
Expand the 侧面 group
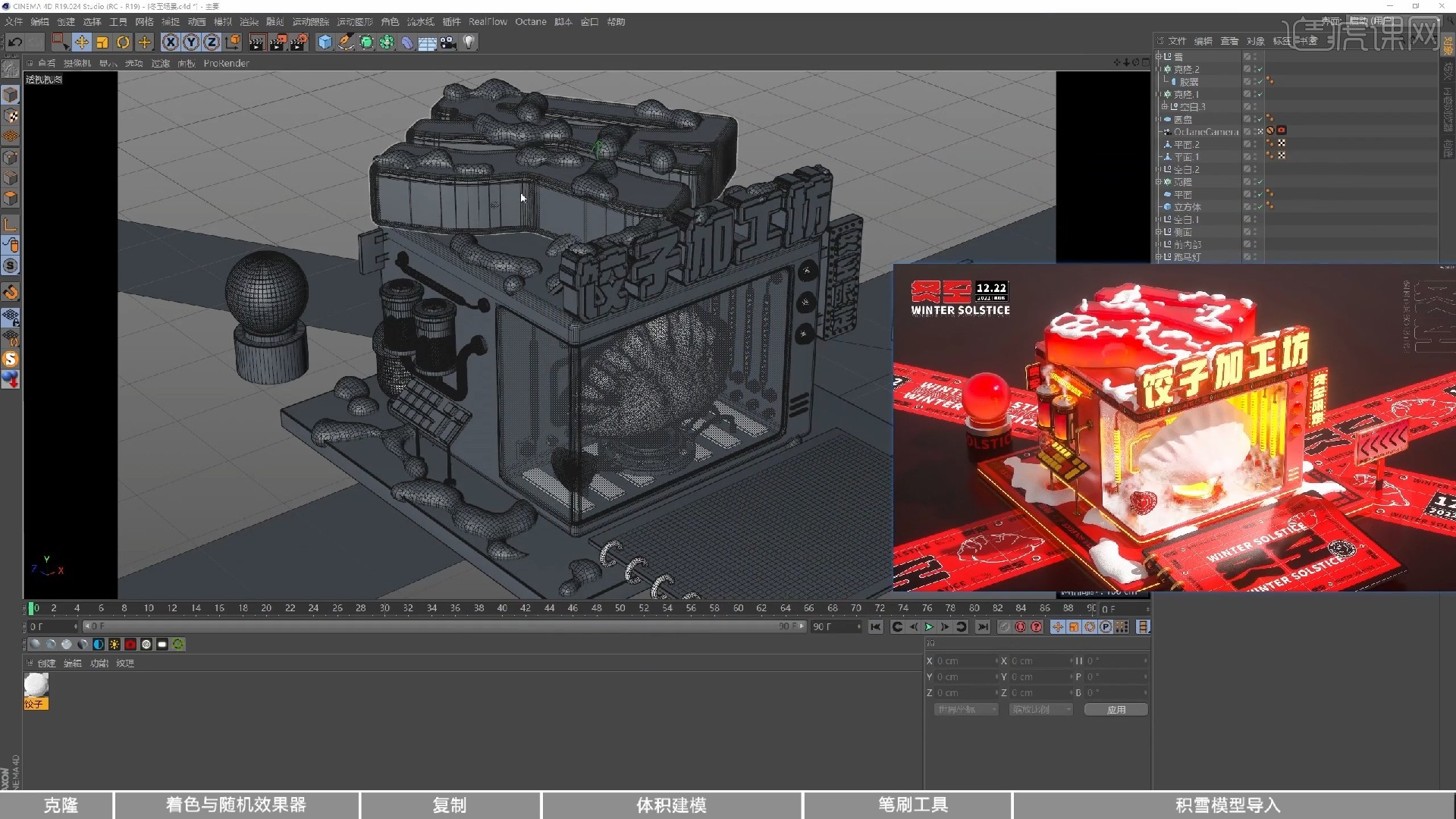[1158, 232]
